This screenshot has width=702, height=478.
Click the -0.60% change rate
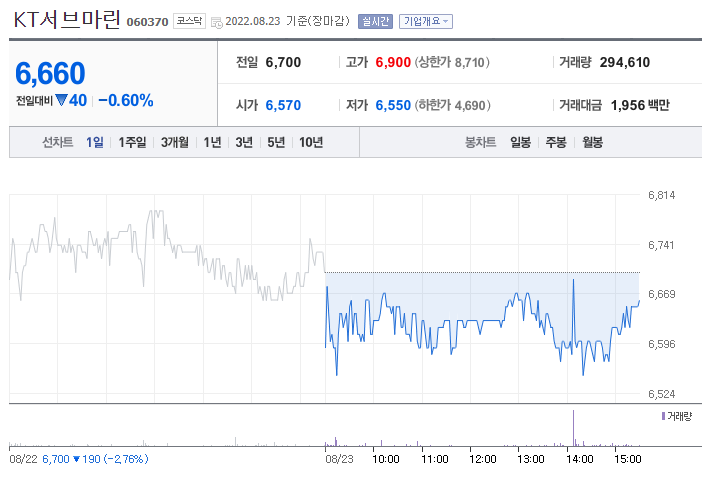coord(126,100)
